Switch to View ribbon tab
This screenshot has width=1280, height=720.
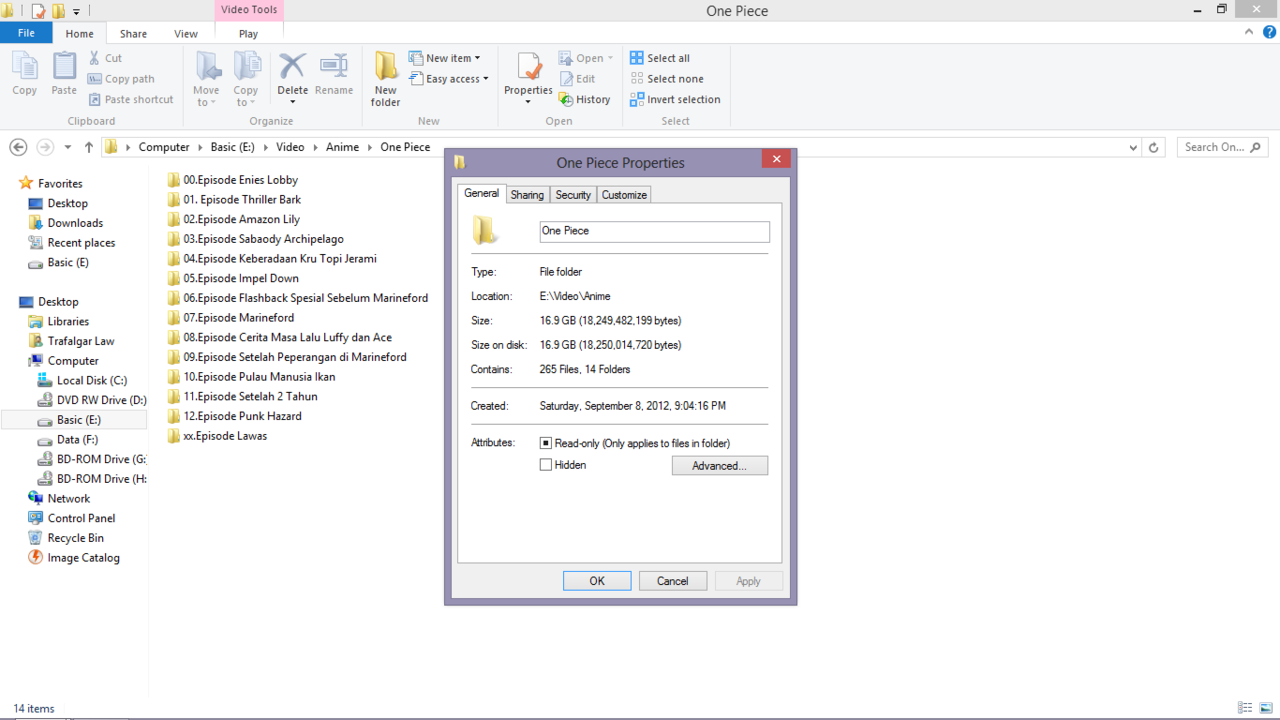(x=186, y=34)
